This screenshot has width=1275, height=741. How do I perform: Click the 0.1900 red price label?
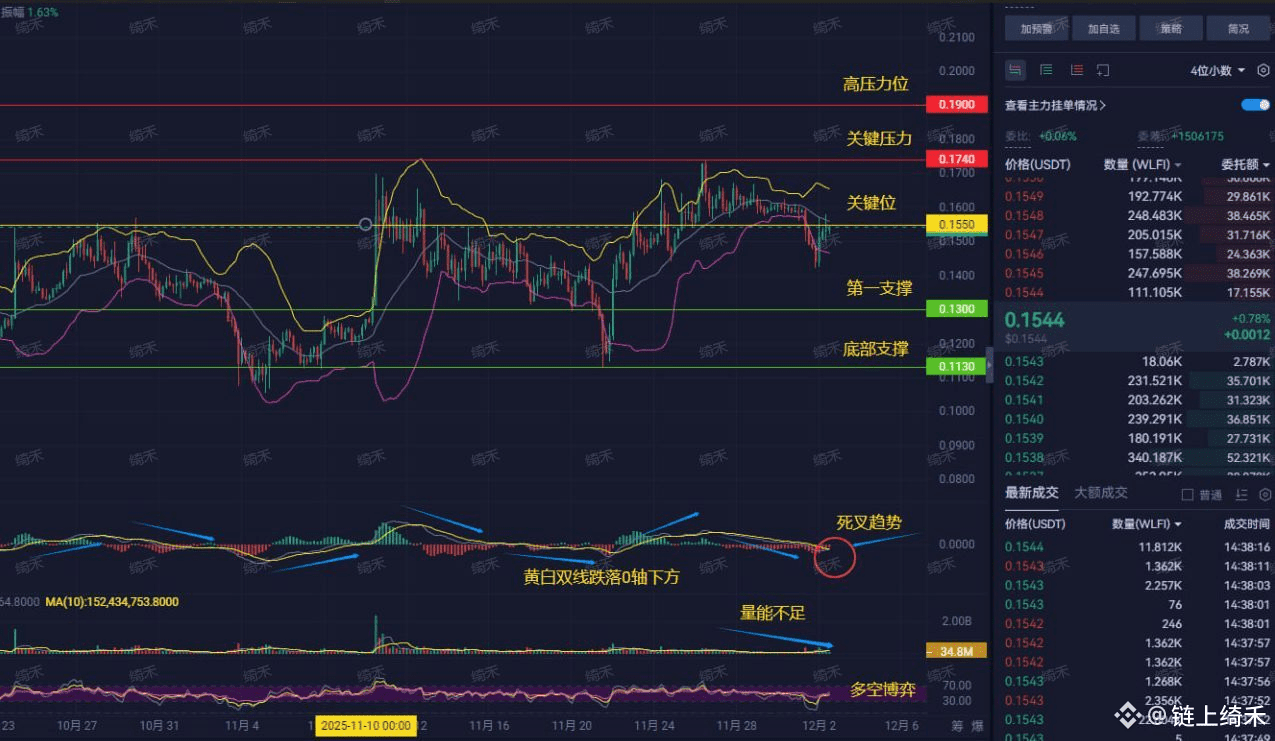pos(957,105)
